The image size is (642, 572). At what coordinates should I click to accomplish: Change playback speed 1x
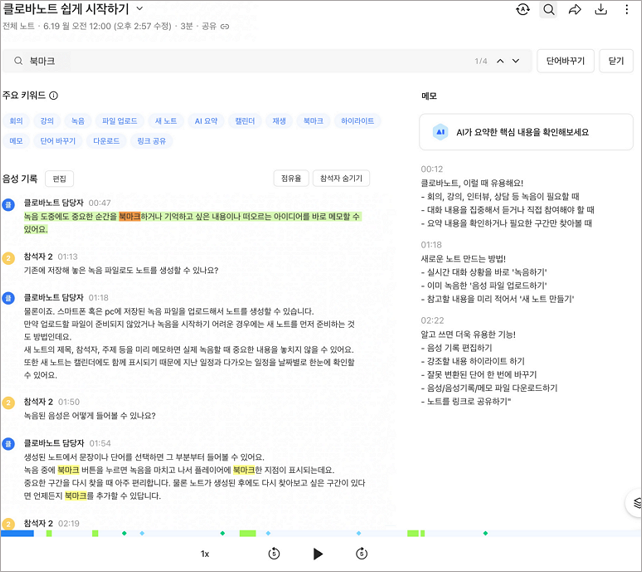click(x=205, y=554)
